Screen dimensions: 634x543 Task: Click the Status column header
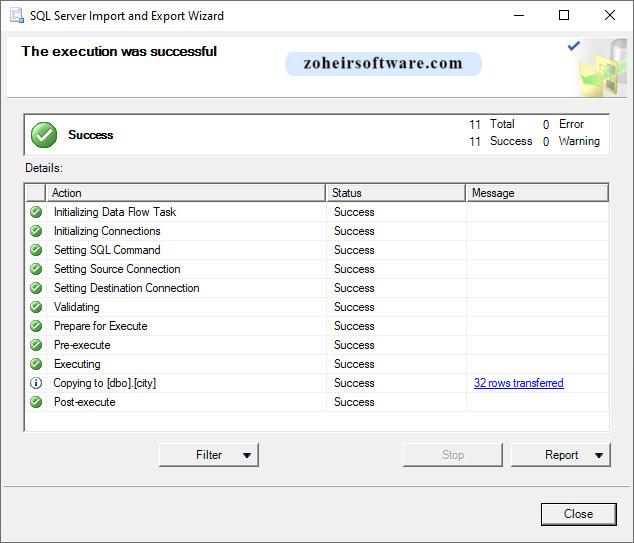(395, 193)
